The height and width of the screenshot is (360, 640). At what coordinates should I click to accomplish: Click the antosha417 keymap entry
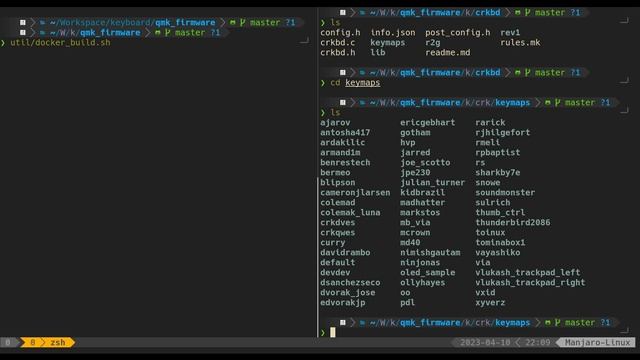pyautogui.click(x=345, y=133)
